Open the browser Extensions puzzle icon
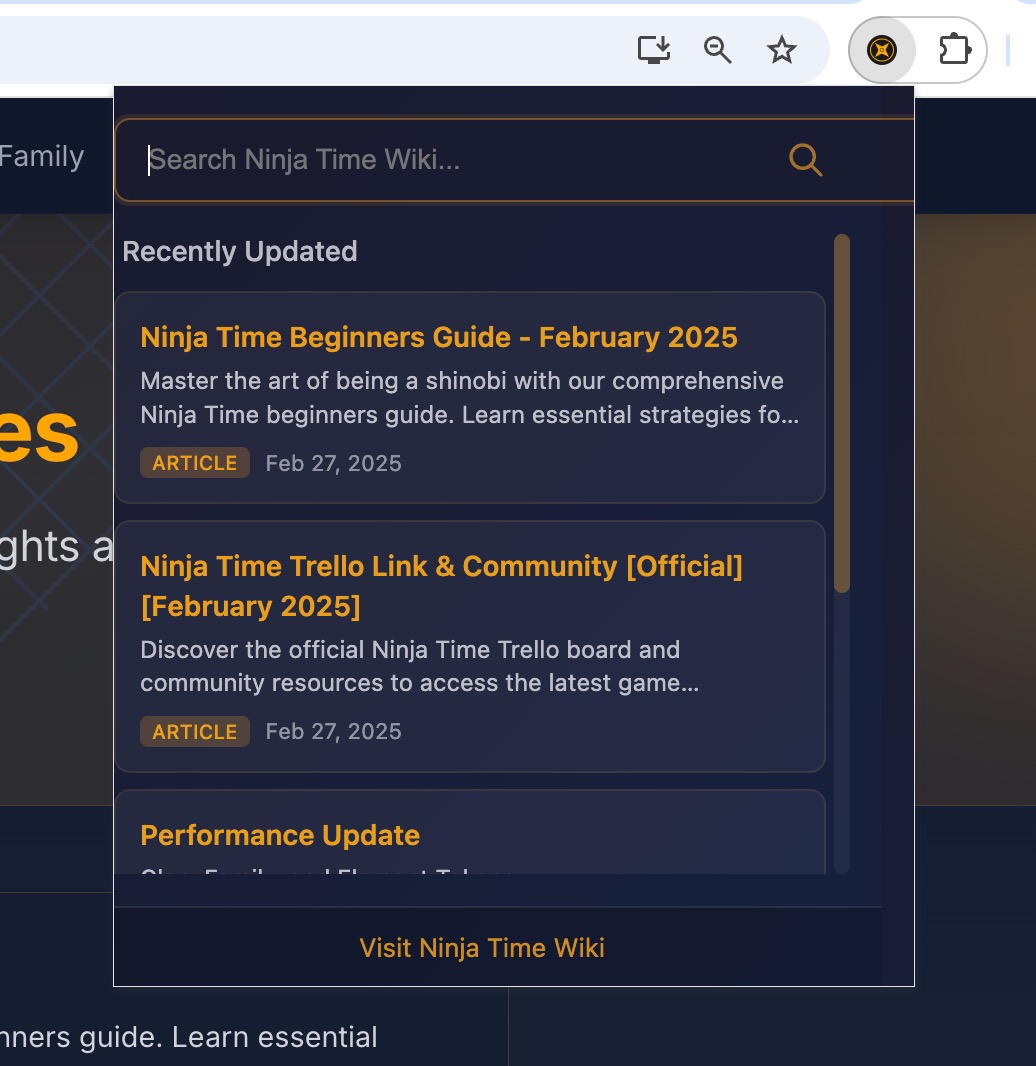This screenshot has width=1036, height=1066. coord(955,50)
